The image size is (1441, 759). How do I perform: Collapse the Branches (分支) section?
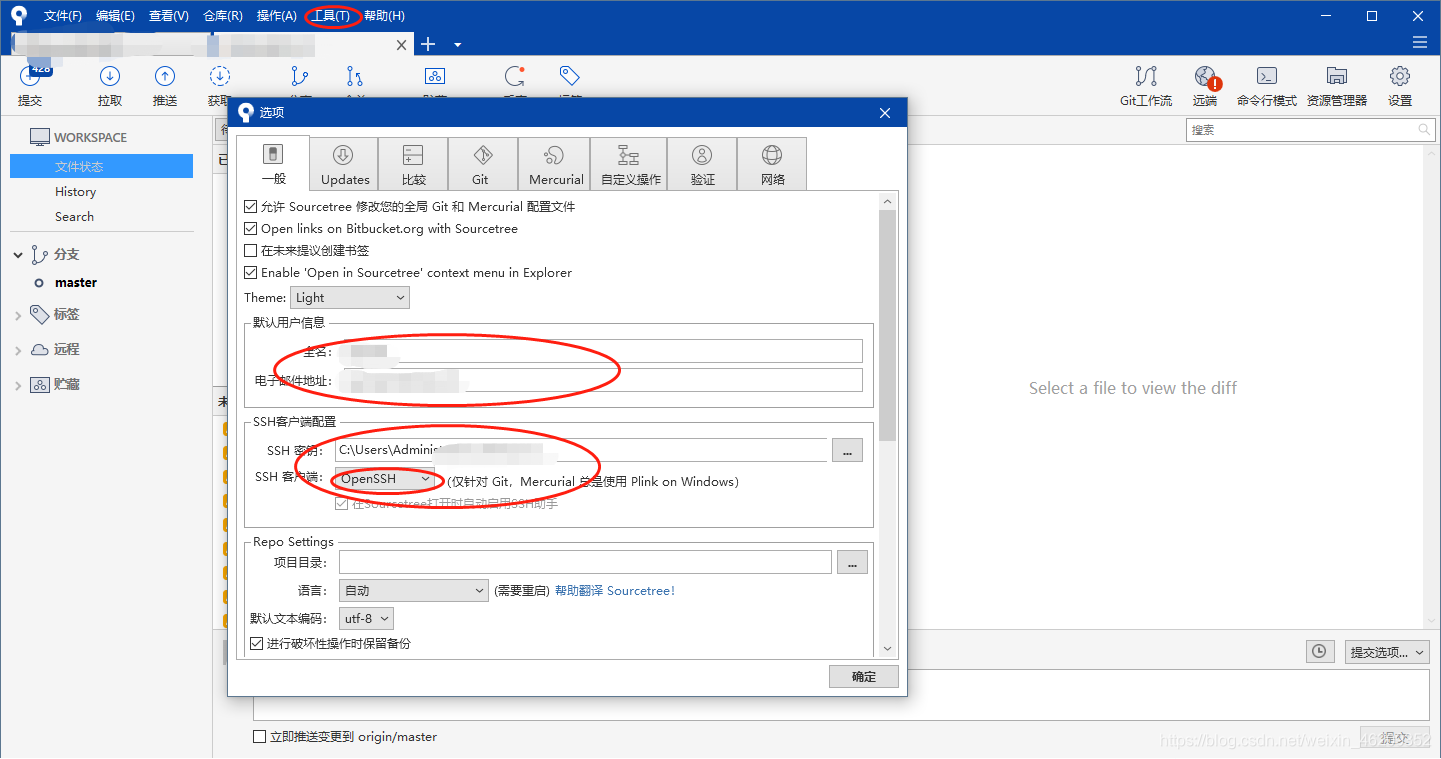pyautogui.click(x=18, y=255)
